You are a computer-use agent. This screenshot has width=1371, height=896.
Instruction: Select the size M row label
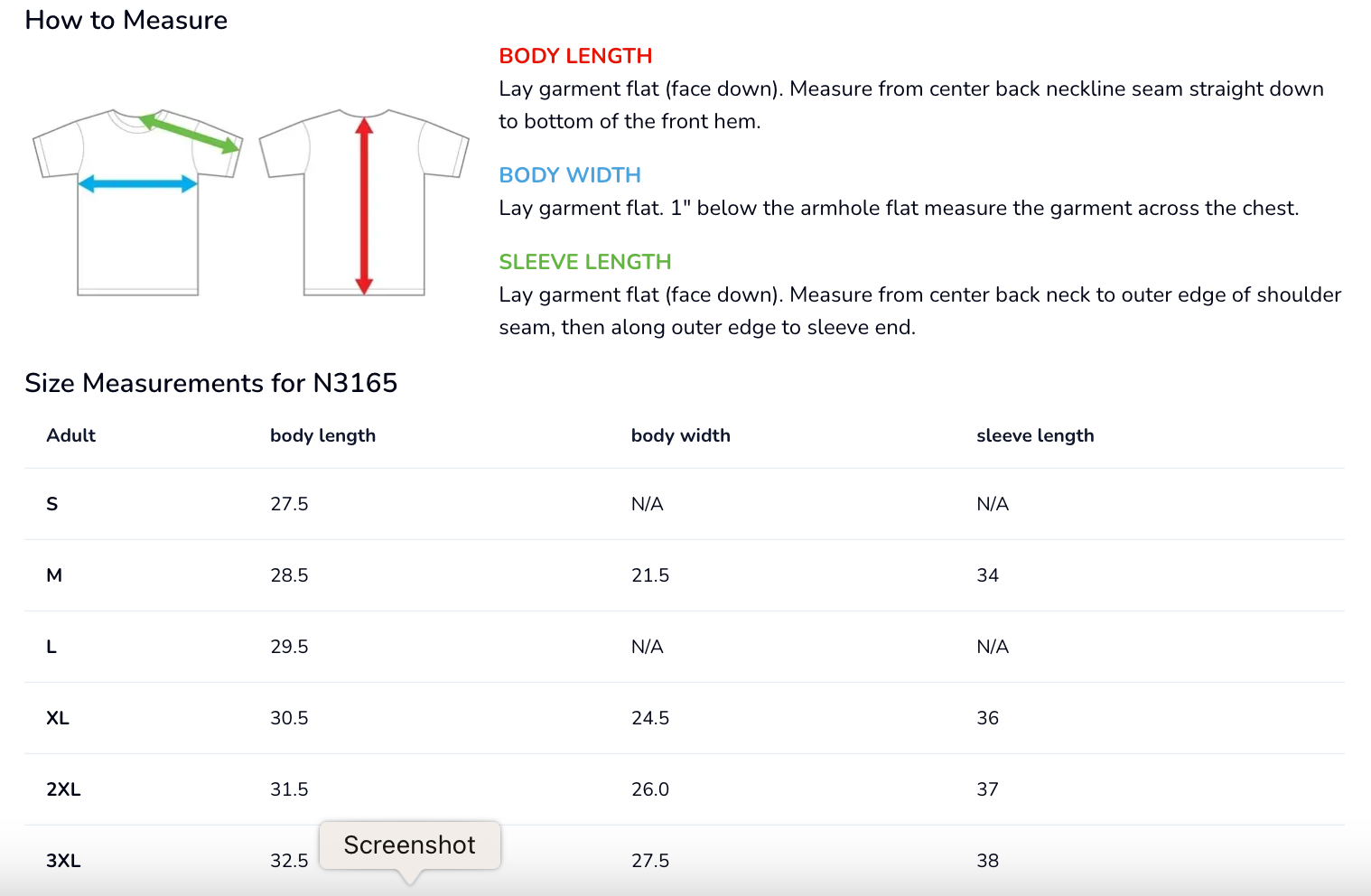[x=54, y=575]
